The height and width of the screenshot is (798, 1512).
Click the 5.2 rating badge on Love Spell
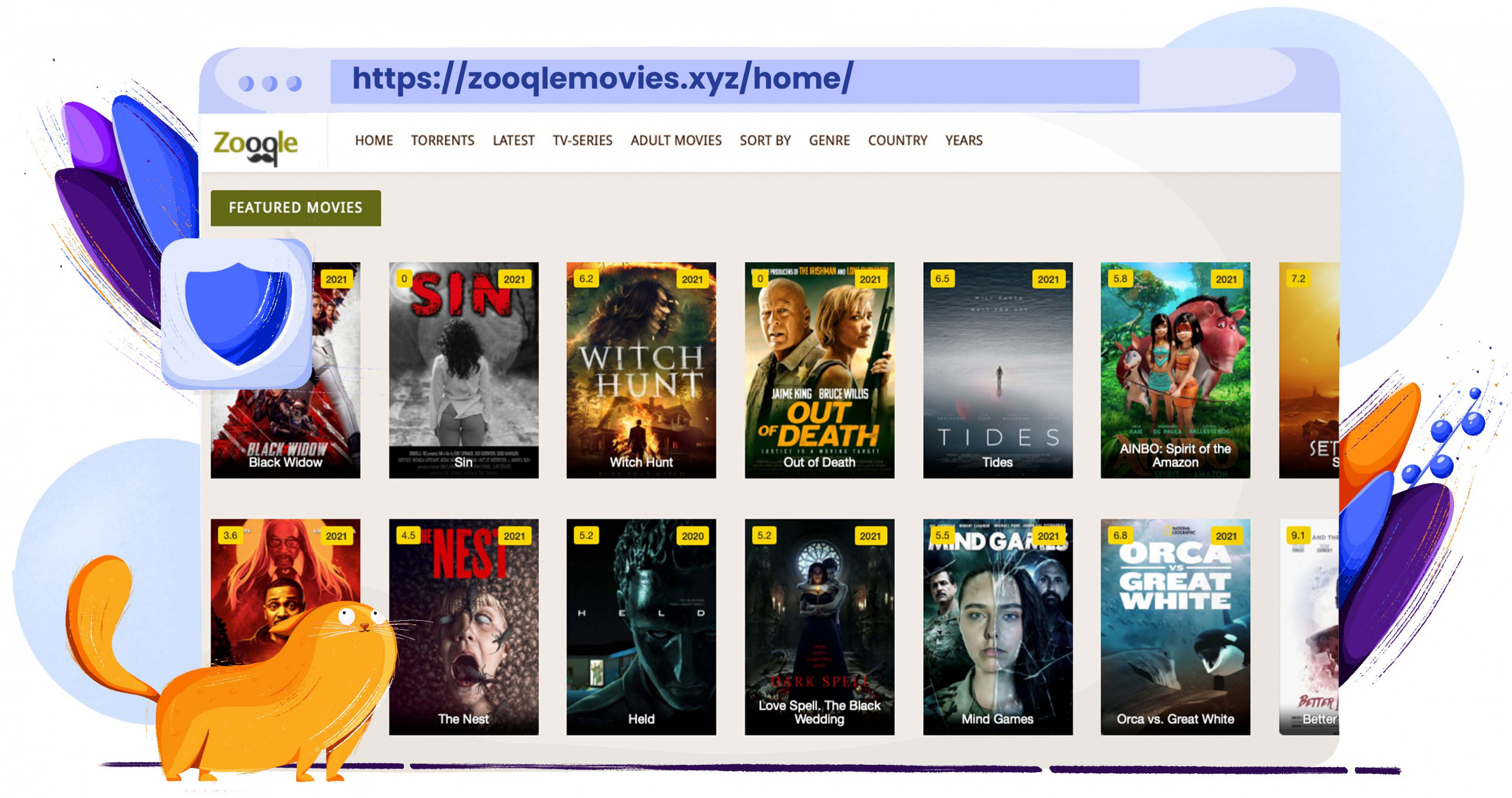pos(764,535)
